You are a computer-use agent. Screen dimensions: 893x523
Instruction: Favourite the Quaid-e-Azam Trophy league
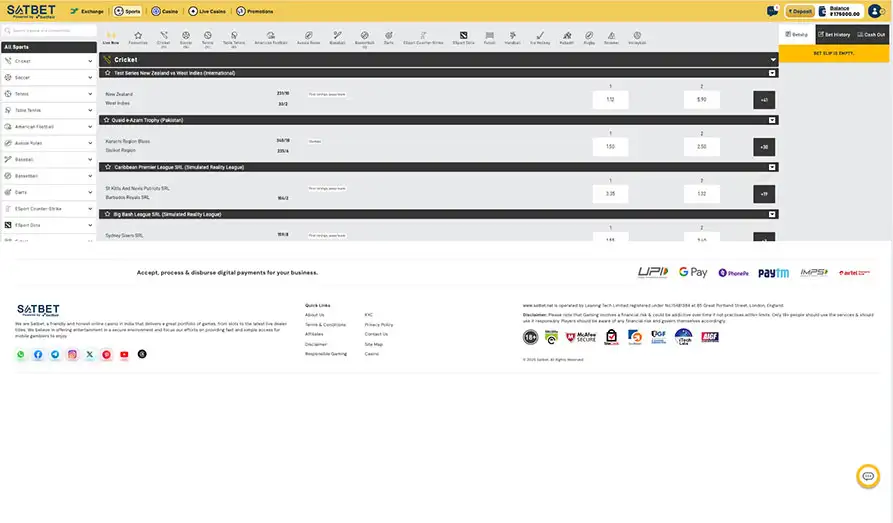point(106,120)
